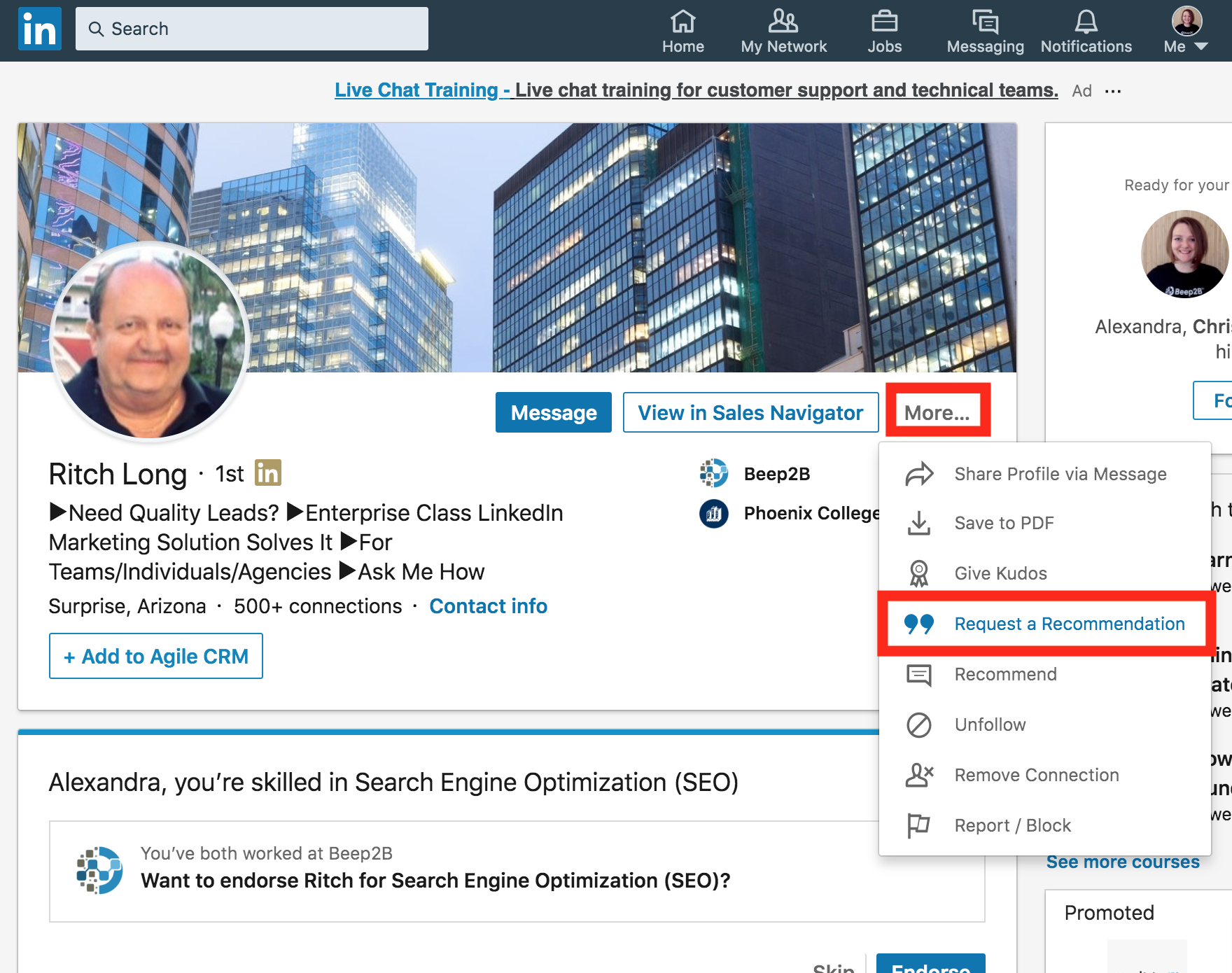
Task: Open the Notifications bell icon
Action: pos(1086,22)
